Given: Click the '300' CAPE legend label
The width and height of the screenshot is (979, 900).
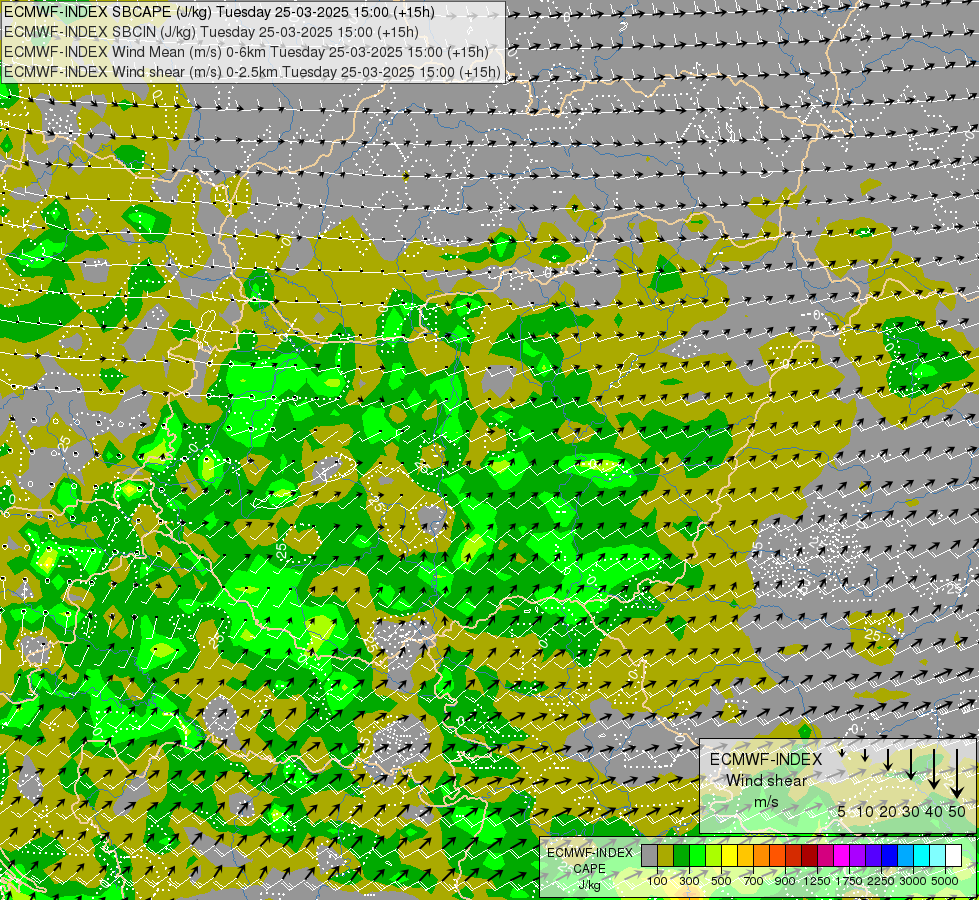Looking at the screenshot, I should click(689, 882).
